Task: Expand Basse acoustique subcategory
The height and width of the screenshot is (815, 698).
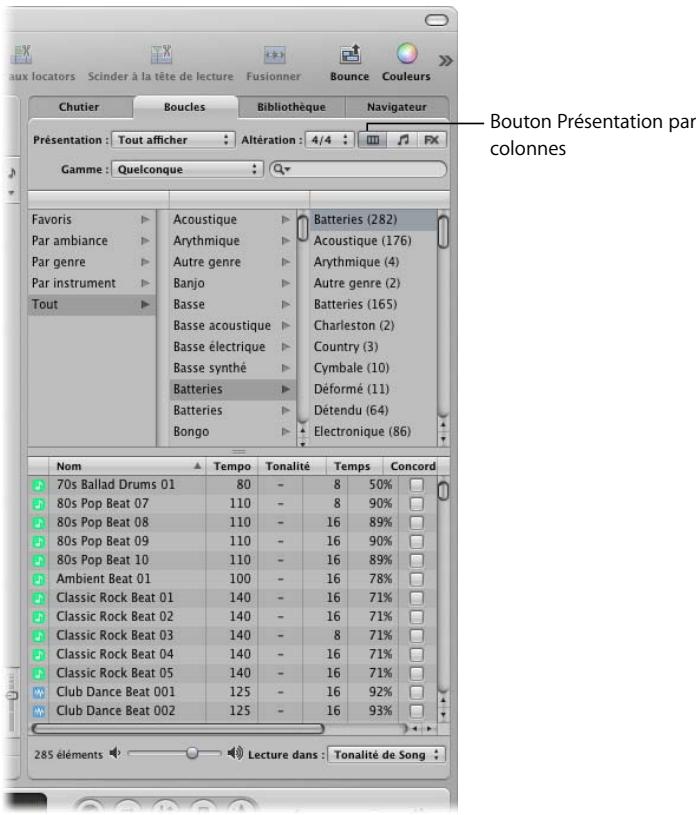Action: pos(285,325)
